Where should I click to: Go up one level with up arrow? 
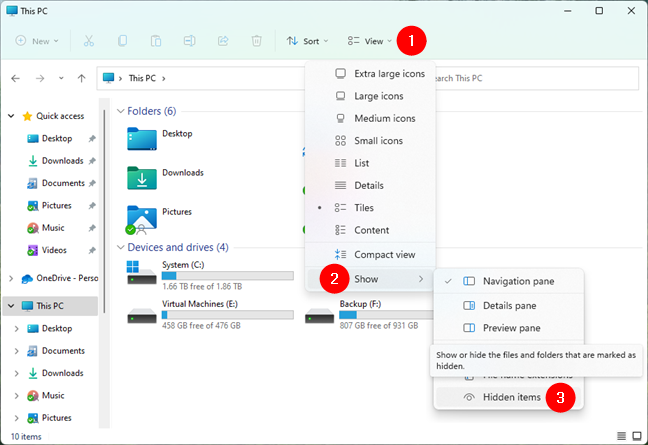tap(81, 78)
